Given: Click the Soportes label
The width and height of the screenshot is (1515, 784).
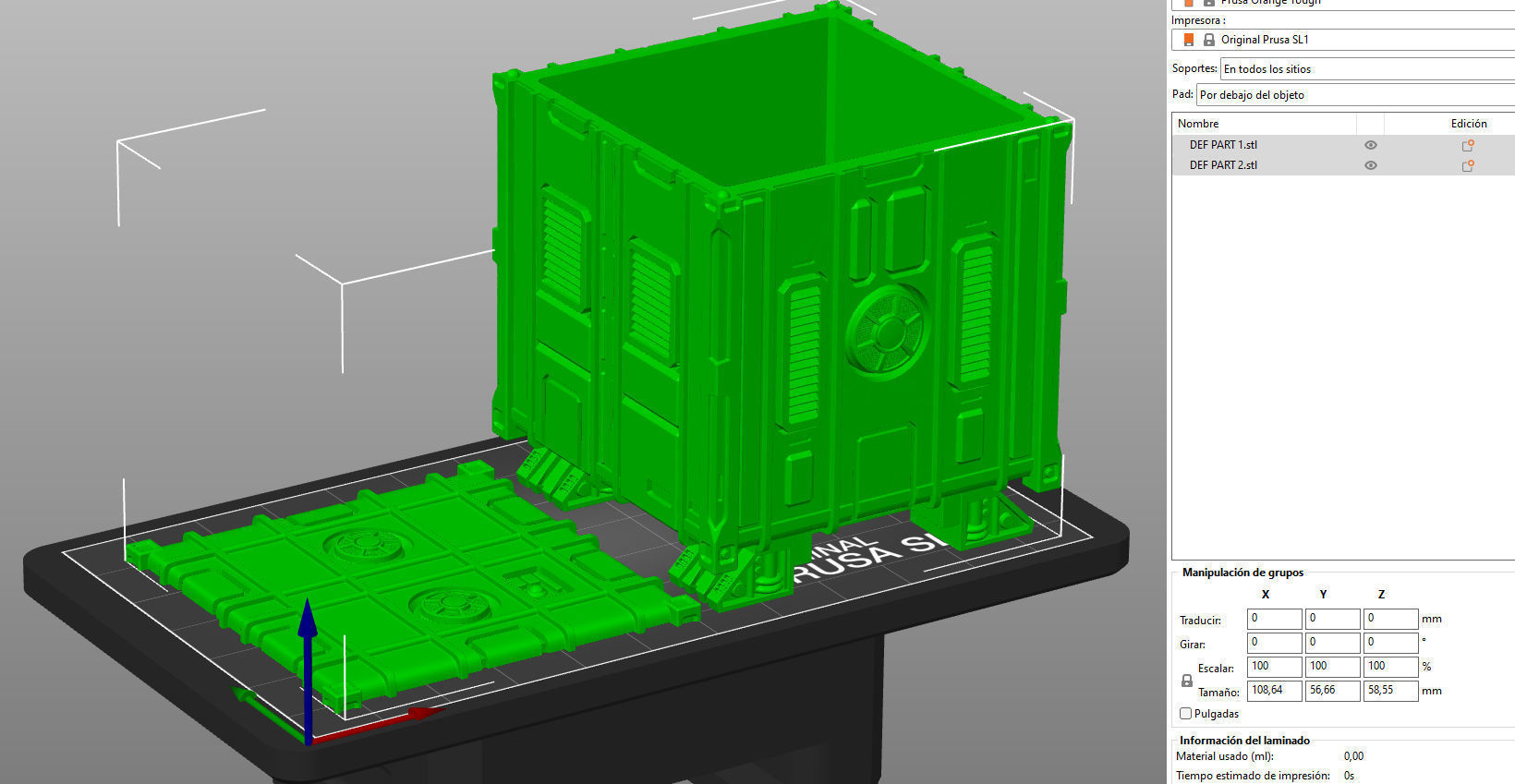Looking at the screenshot, I should coord(1194,68).
